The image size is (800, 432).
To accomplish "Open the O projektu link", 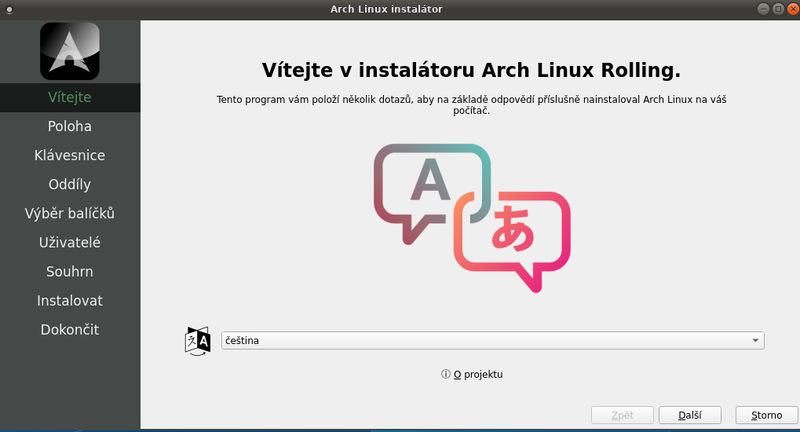I will tap(478, 374).
